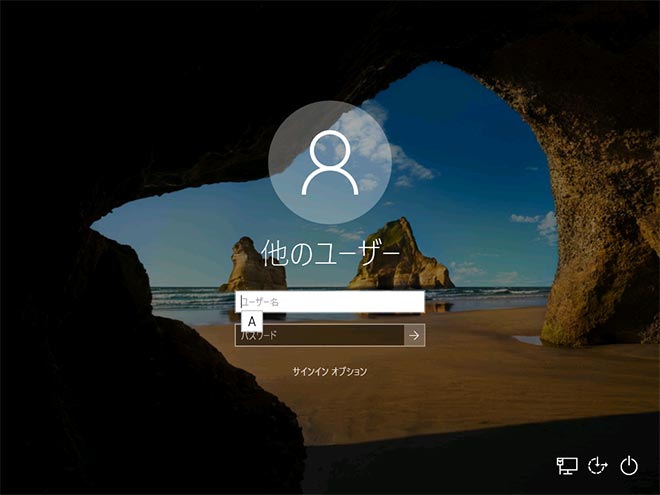This screenshot has width=660, height=495.
Task: Open the power options icon
Action: tap(629, 465)
